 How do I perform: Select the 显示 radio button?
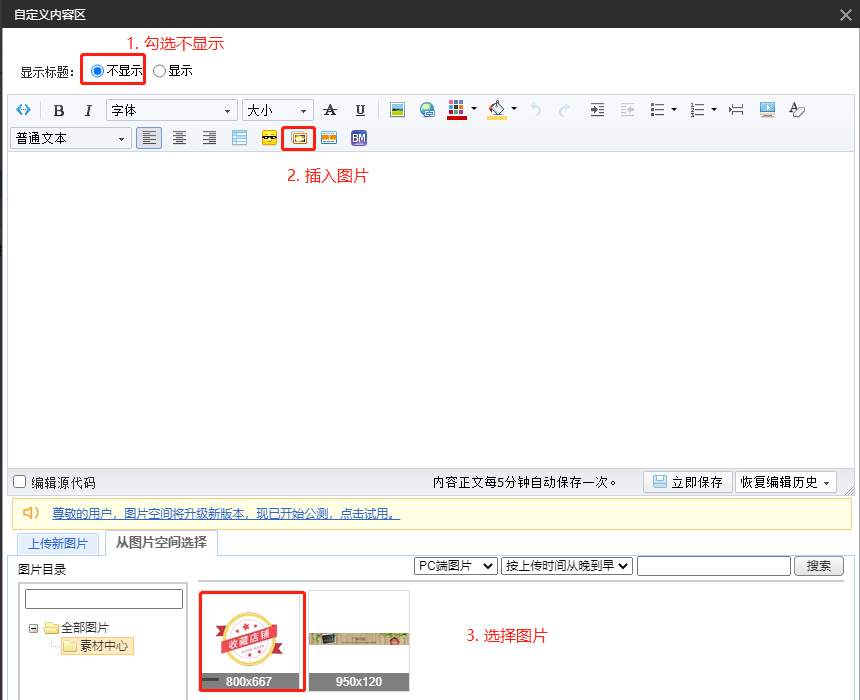pos(159,71)
